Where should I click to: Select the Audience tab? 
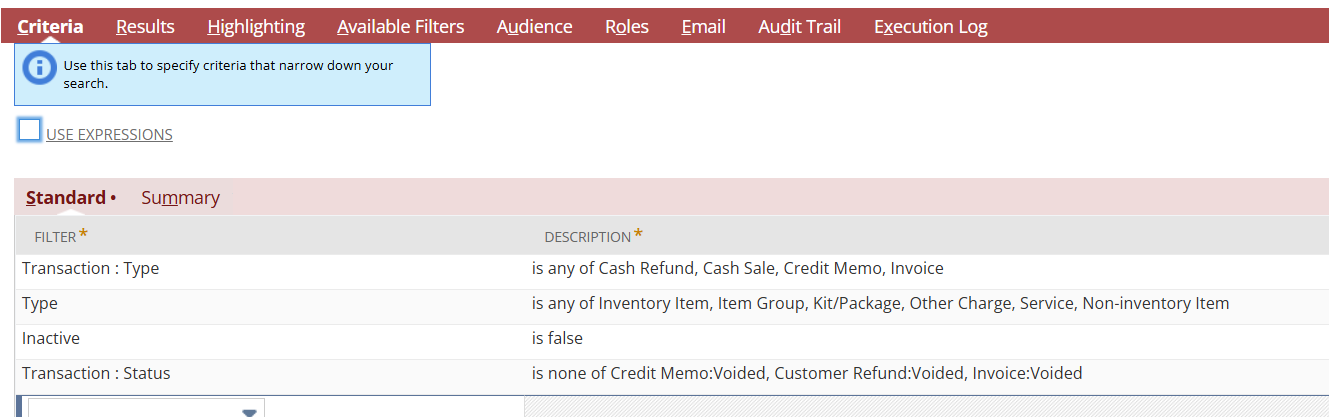click(534, 27)
